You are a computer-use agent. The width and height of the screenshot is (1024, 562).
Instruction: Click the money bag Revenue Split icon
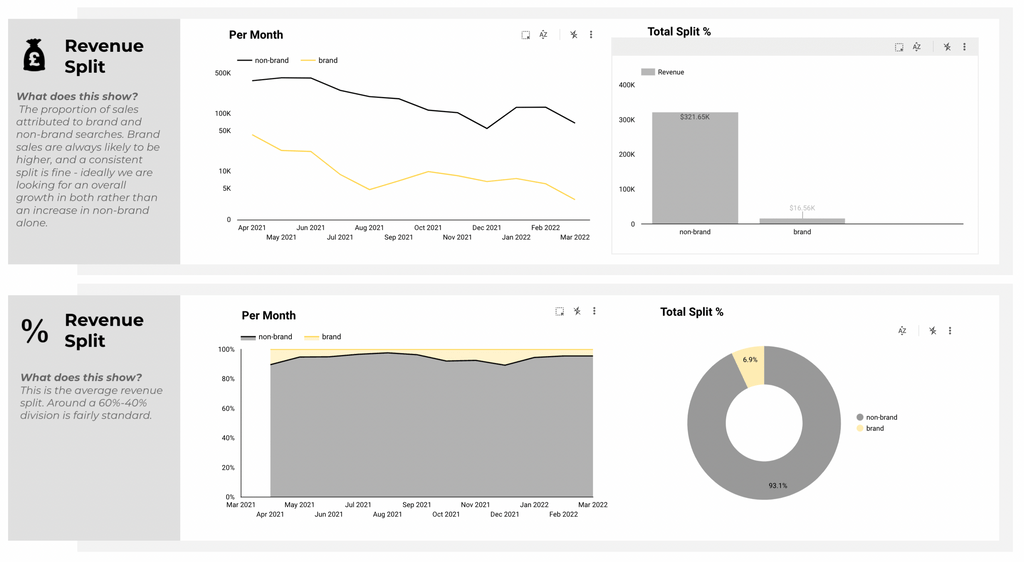[x=35, y=56]
